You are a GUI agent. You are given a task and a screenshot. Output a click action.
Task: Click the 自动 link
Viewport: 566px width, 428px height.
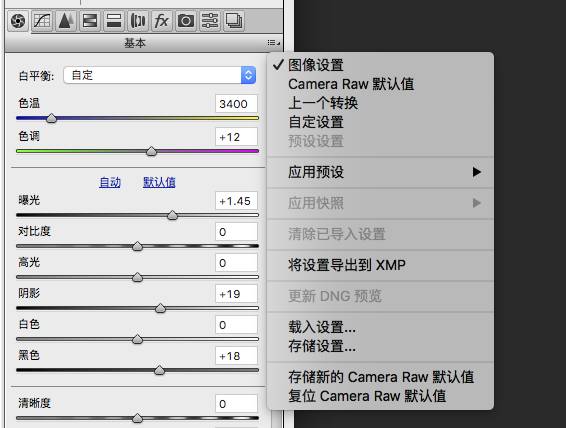110,182
